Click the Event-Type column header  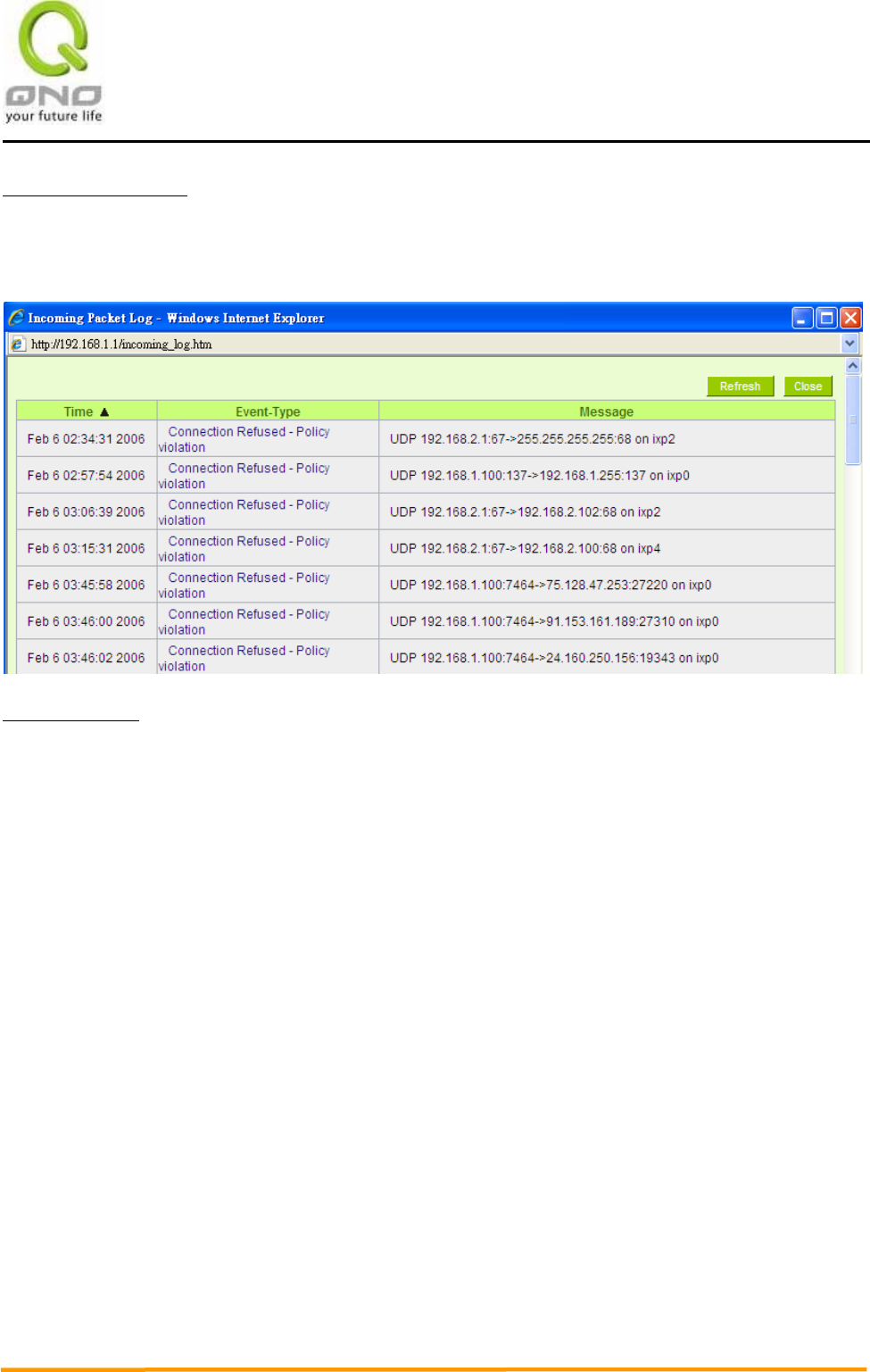268,412
